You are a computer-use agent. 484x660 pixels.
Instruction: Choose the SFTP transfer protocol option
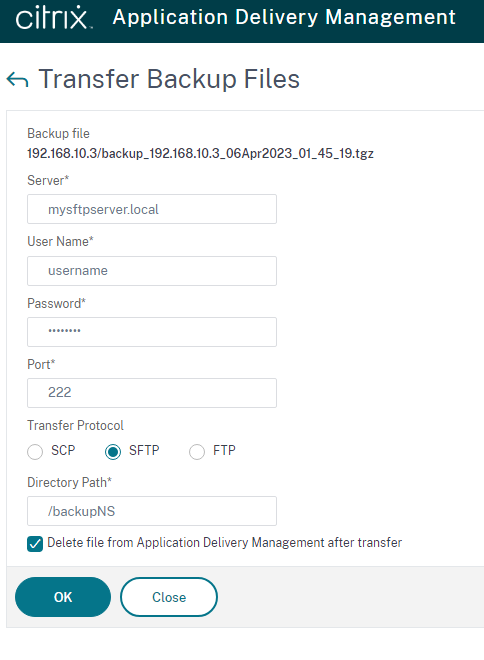[113, 452]
